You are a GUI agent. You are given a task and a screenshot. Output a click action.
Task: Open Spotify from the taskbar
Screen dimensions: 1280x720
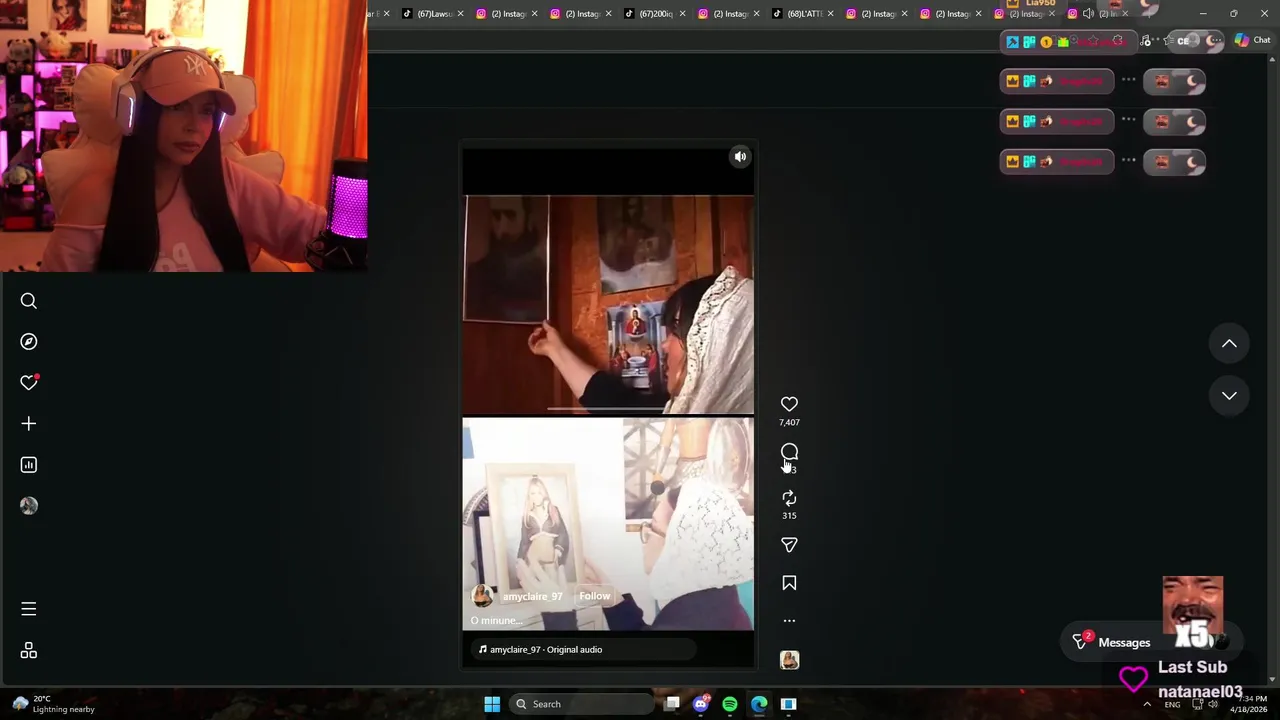[730, 704]
